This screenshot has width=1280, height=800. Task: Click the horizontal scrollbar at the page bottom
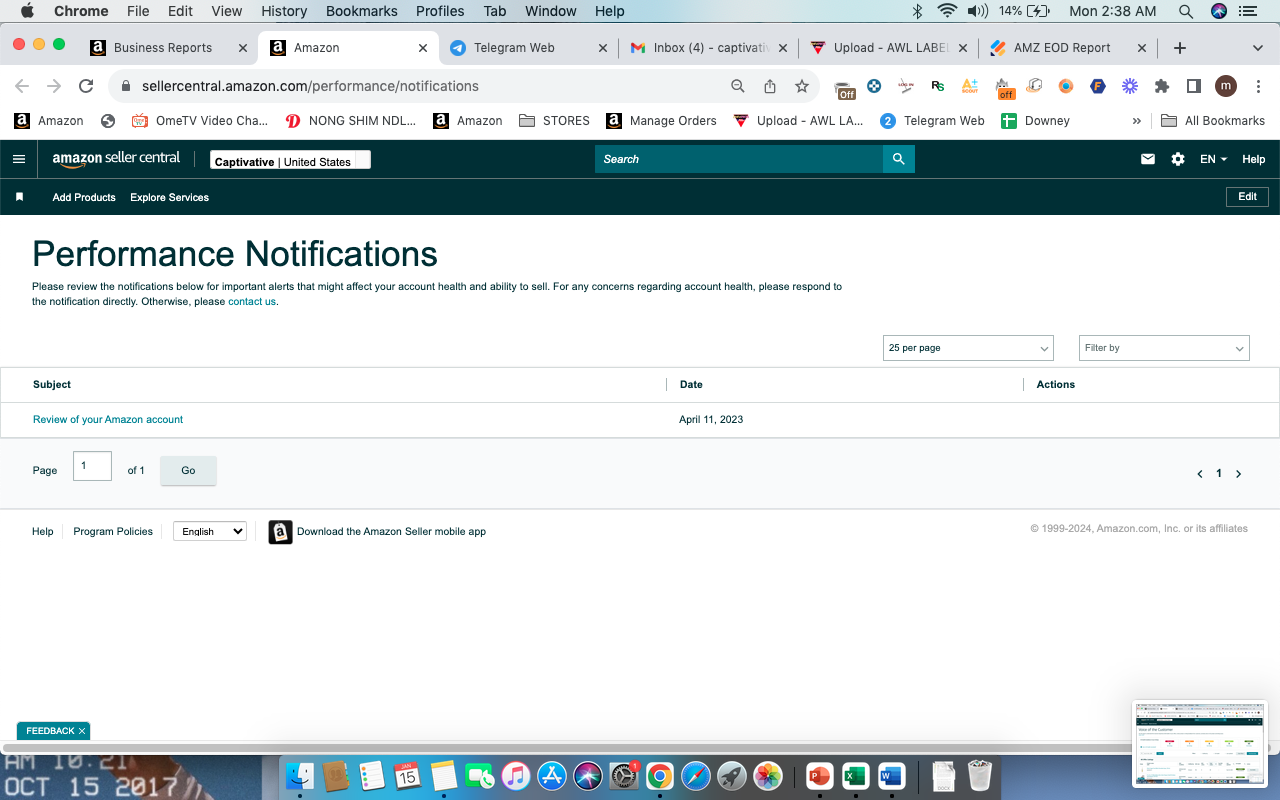pyautogui.click(x=565, y=747)
